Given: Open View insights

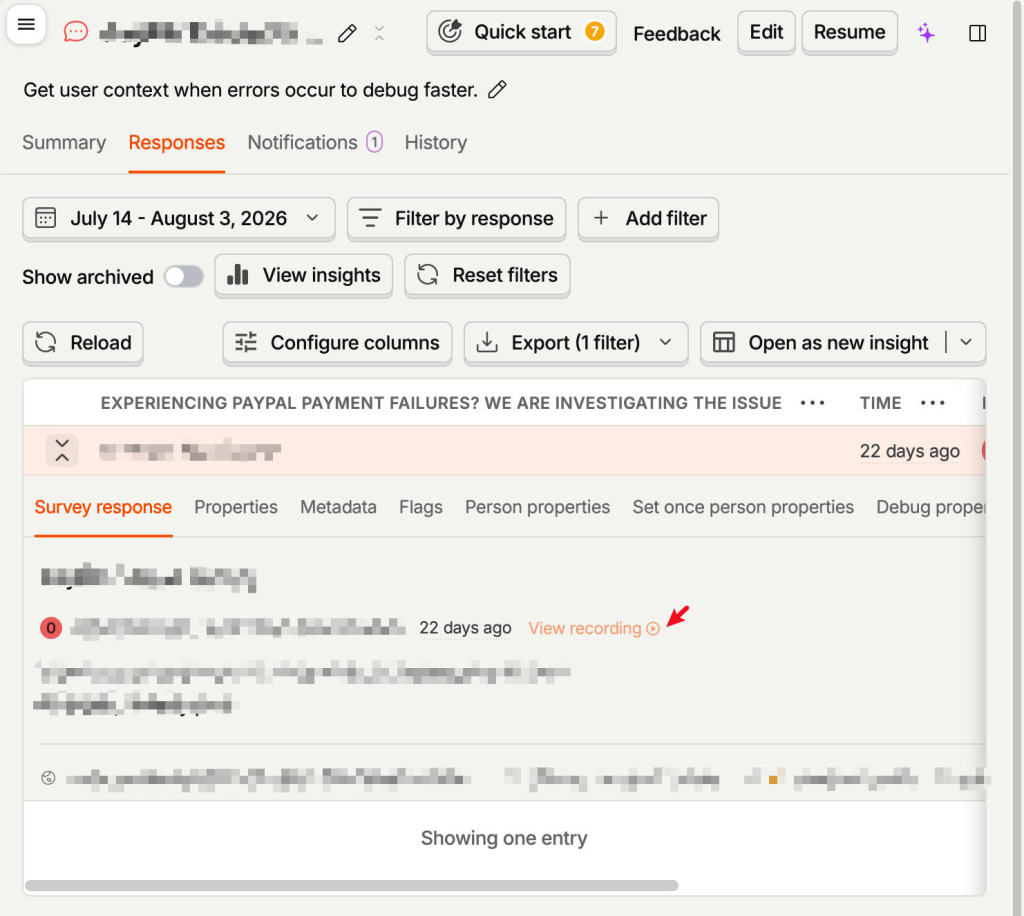Looking at the screenshot, I should point(304,275).
